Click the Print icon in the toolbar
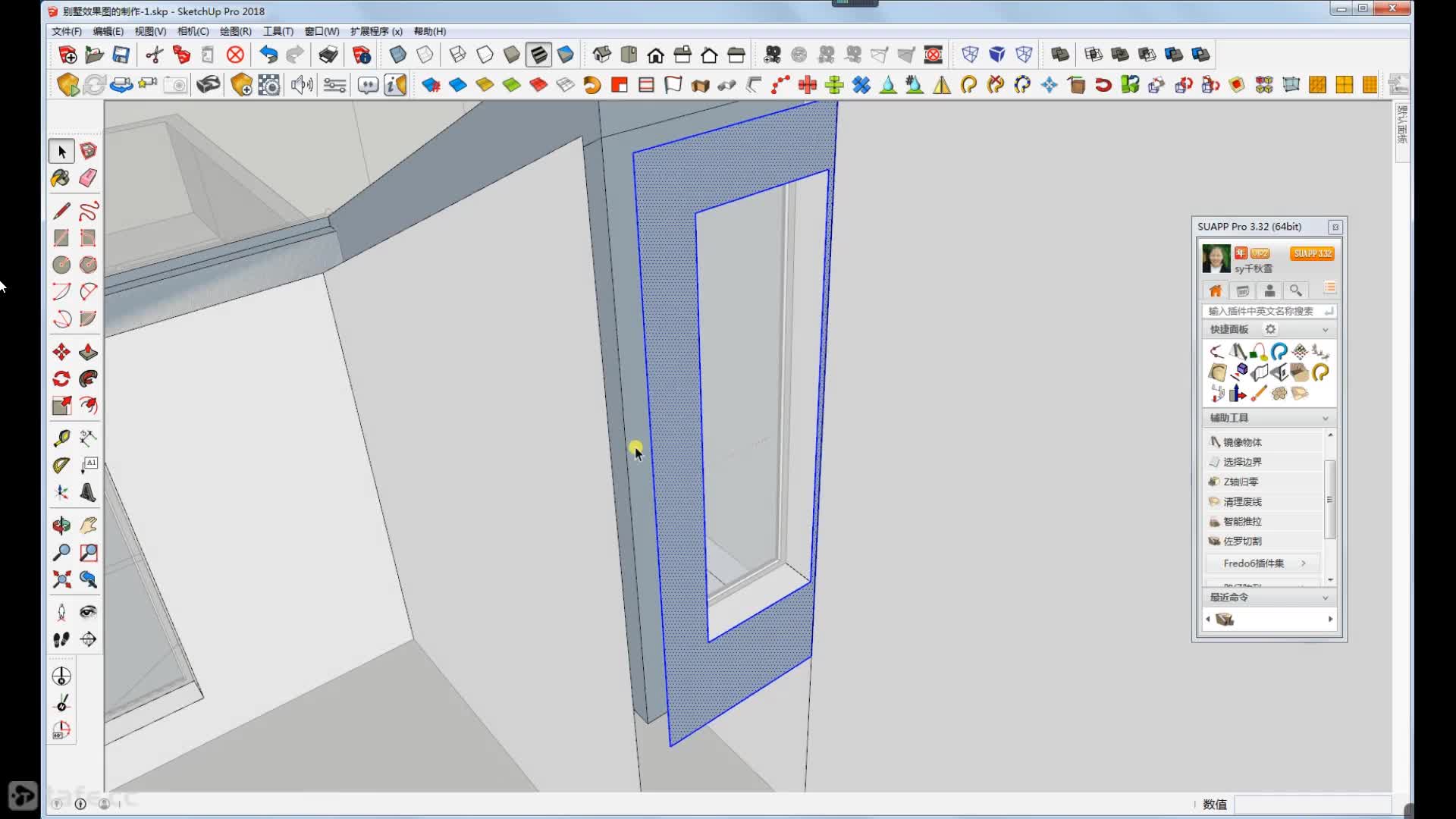Viewport: 1456px width, 819px height. [x=328, y=55]
